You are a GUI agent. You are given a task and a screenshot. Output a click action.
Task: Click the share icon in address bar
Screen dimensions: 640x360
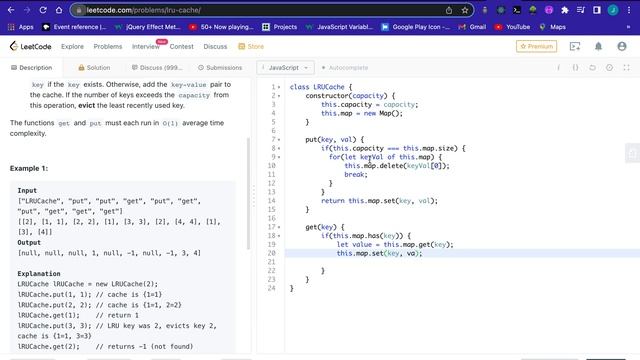click(x=449, y=10)
